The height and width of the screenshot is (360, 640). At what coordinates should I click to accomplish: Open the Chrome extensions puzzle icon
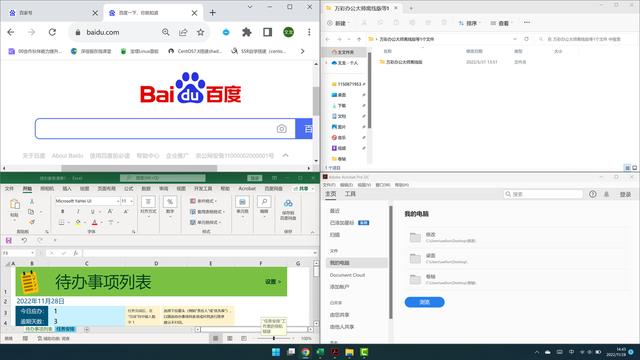click(x=247, y=32)
